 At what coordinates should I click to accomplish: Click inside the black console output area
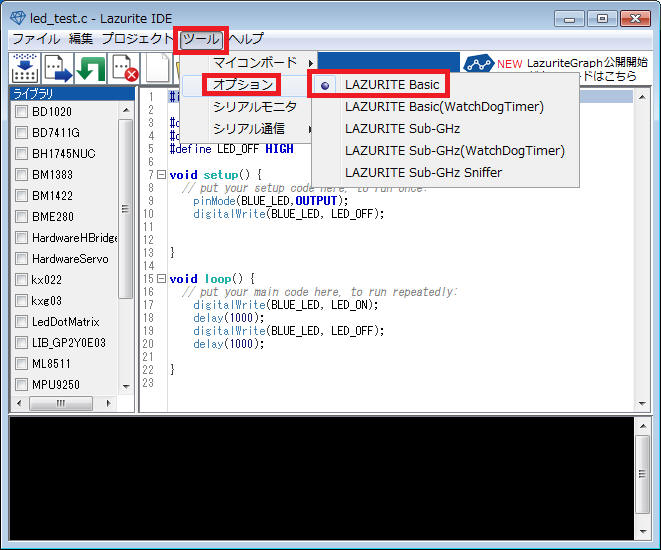(321, 478)
